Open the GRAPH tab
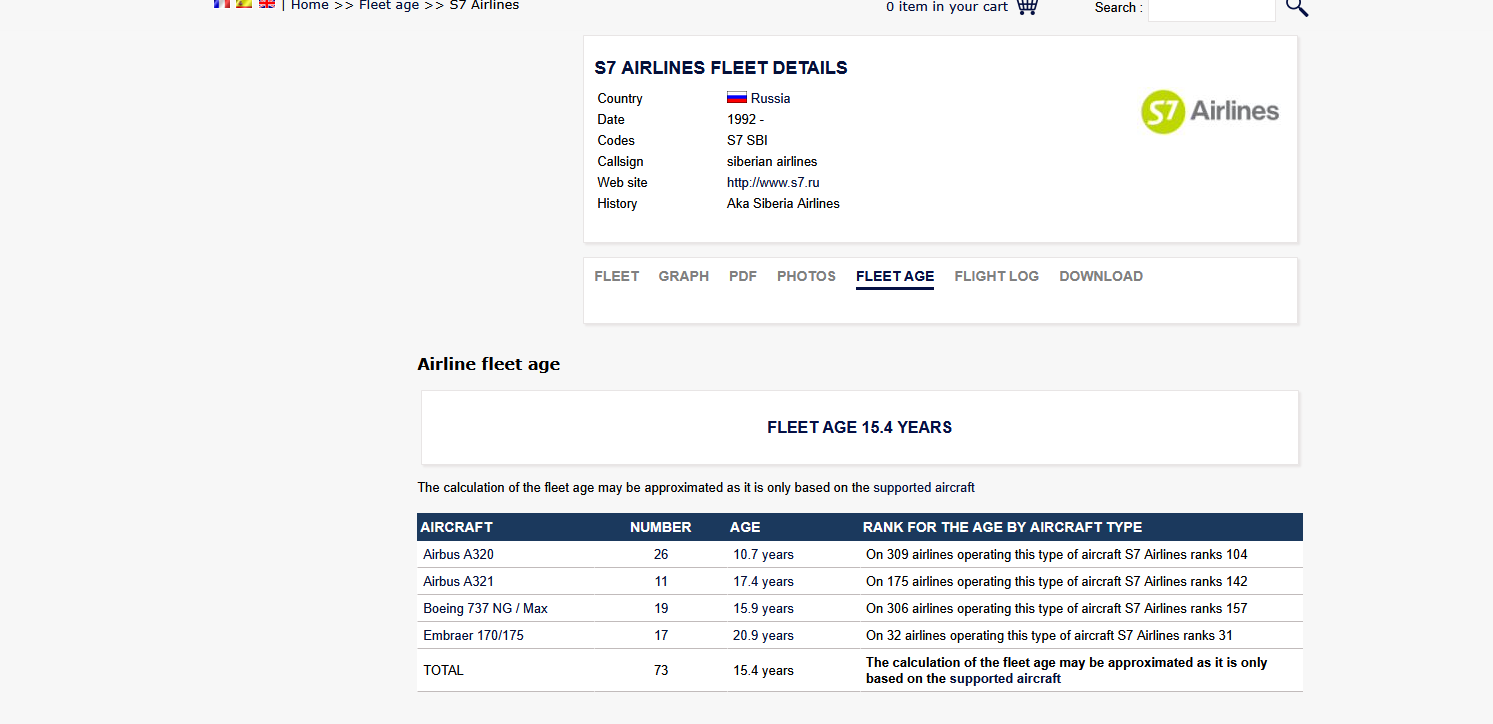This screenshot has width=1493, height=724. pyautogui.click(x=684, y=276)
